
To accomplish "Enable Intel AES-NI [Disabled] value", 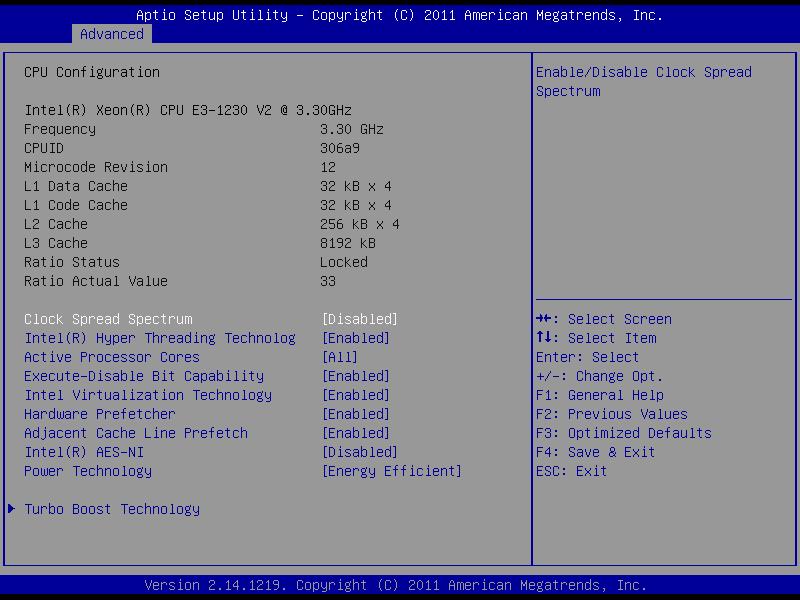I will pos(359,452).
